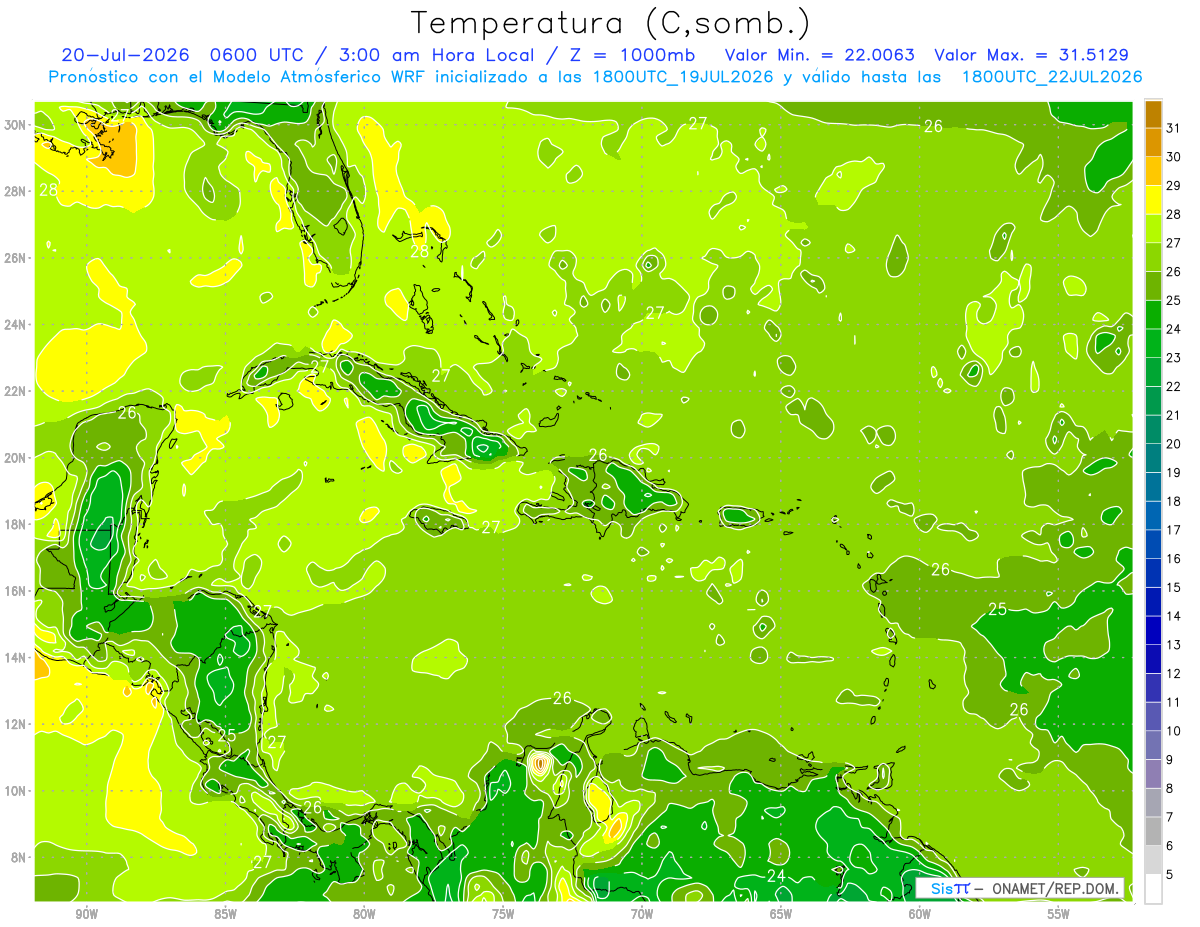Click the contour label 24 over Venezuela
Viewport: 1200px width, 927px height.
coord(776,876)
